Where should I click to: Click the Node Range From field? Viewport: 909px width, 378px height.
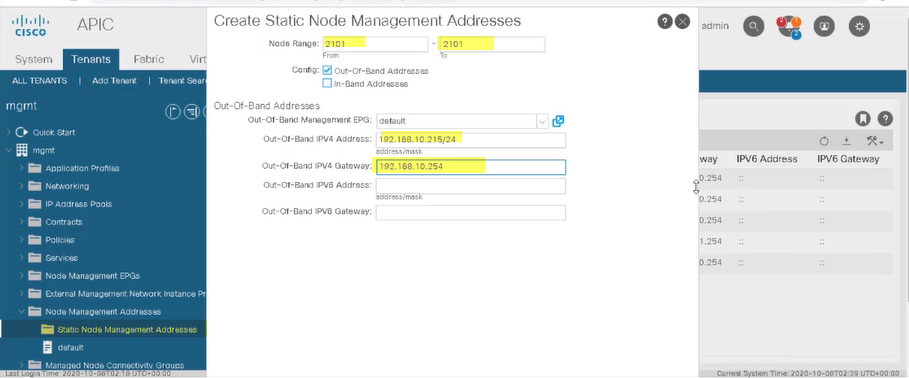point(376,44)
